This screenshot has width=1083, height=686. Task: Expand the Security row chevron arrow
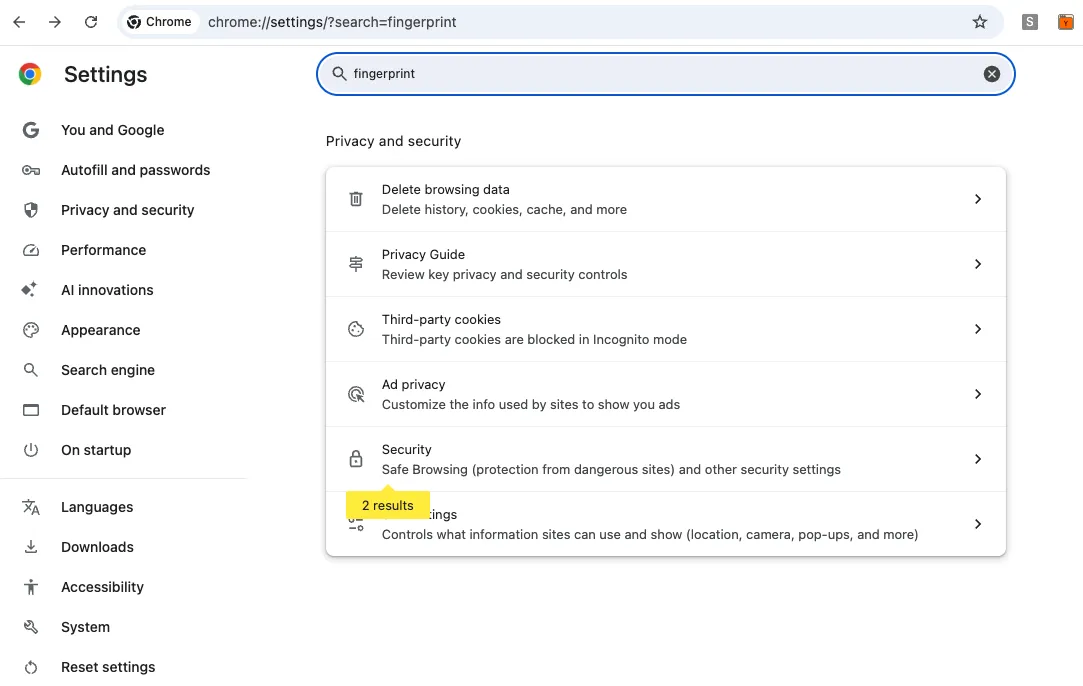point(978,459)
